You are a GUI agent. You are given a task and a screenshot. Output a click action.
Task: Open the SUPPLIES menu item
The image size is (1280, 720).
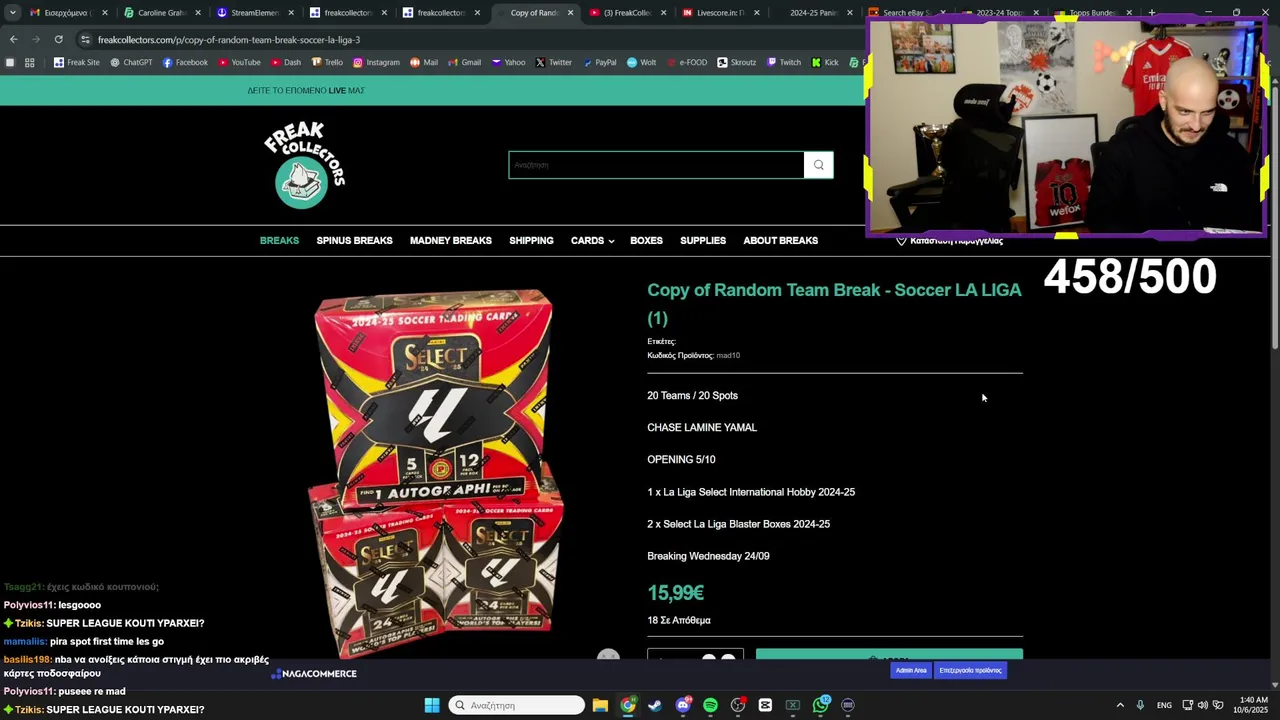pyautogui.click(x=703, y=240)
